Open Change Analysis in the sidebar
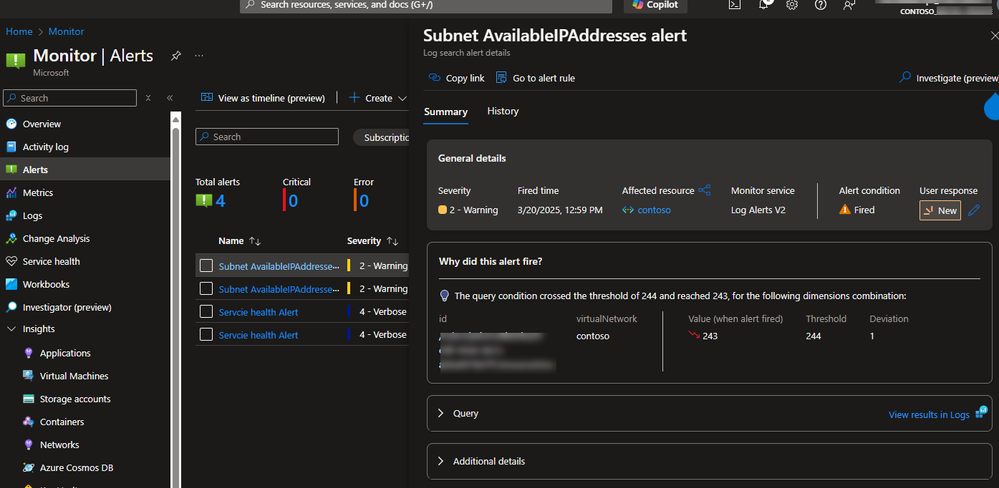Screen dimensions: 999x488 coord(56,239)
